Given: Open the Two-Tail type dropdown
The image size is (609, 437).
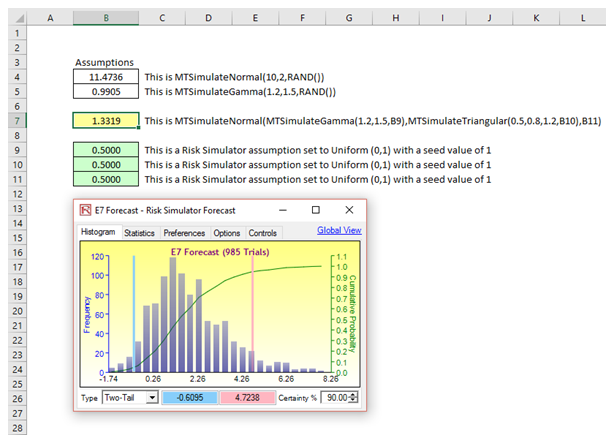Looking at the screenshot, I should pos(152,397).
